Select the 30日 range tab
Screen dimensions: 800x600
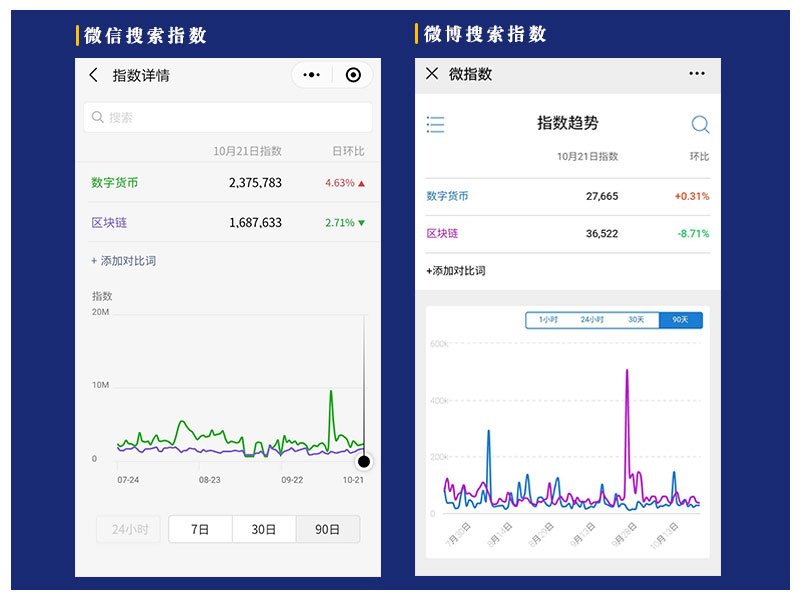[x=264, y=529]
